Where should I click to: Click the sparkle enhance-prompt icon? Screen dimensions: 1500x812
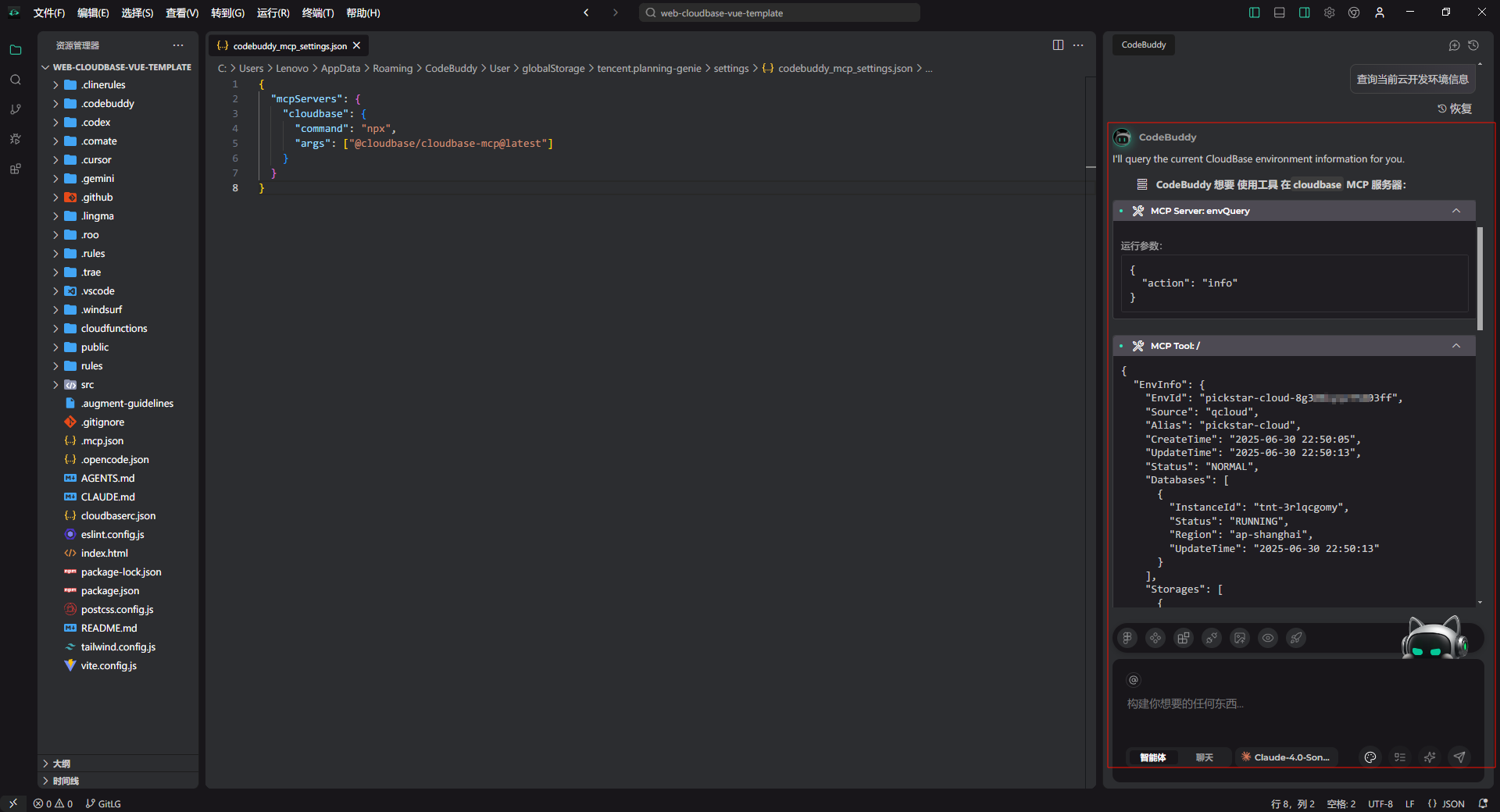[x=1430, y=757]
